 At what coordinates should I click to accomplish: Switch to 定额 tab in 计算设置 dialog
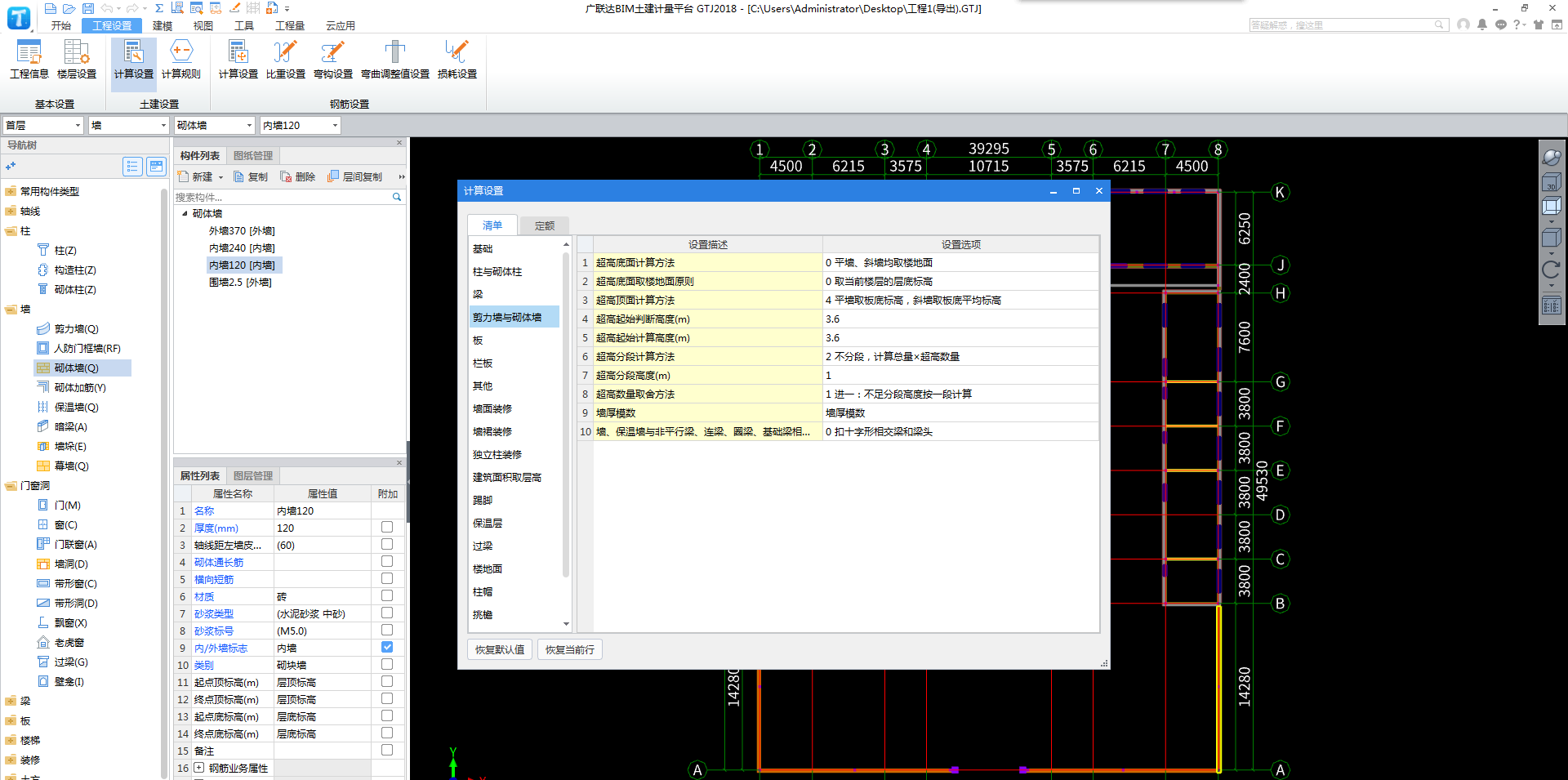(545, 225)
